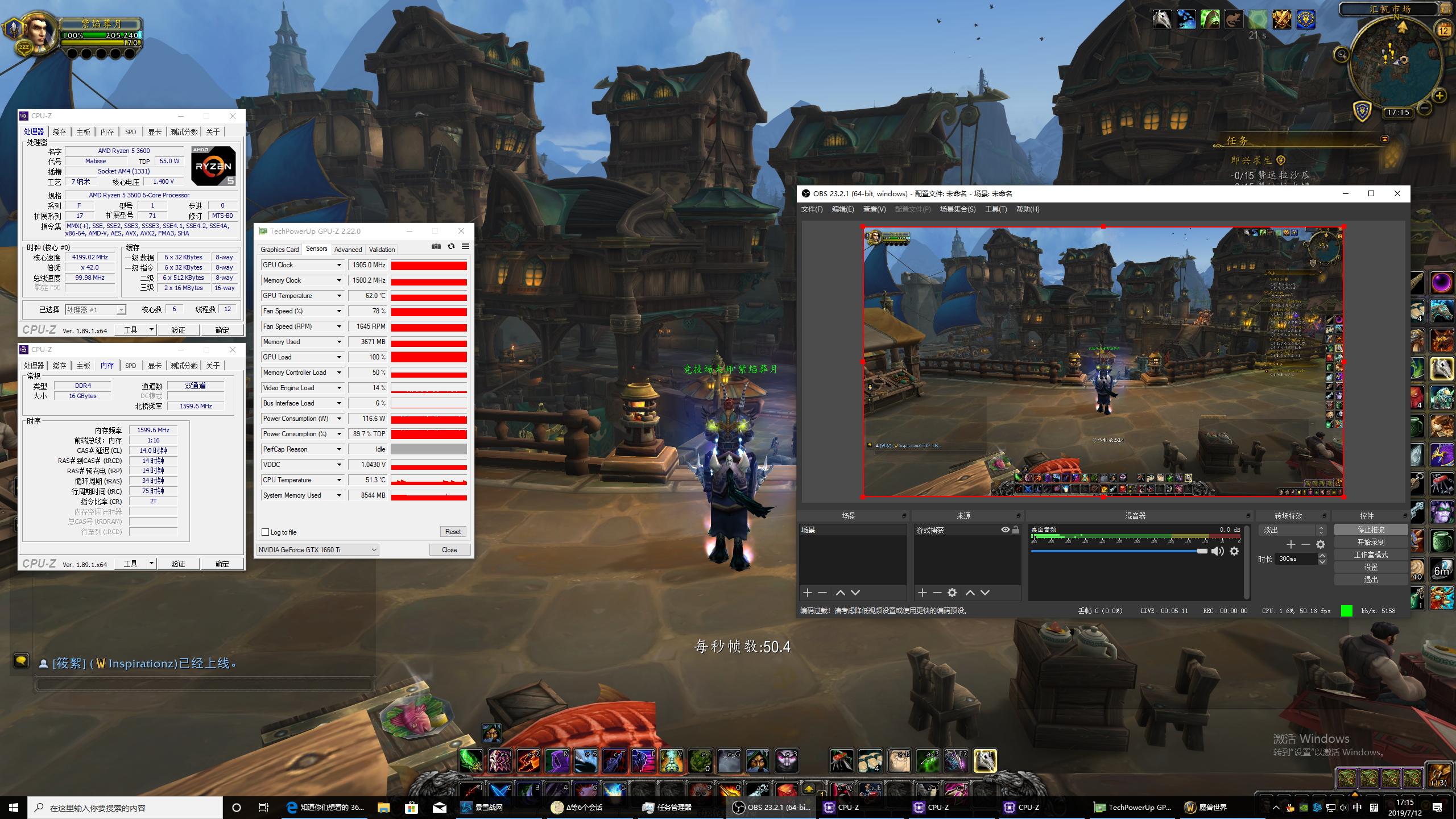Move the scene down with the arrow icon

855,593
